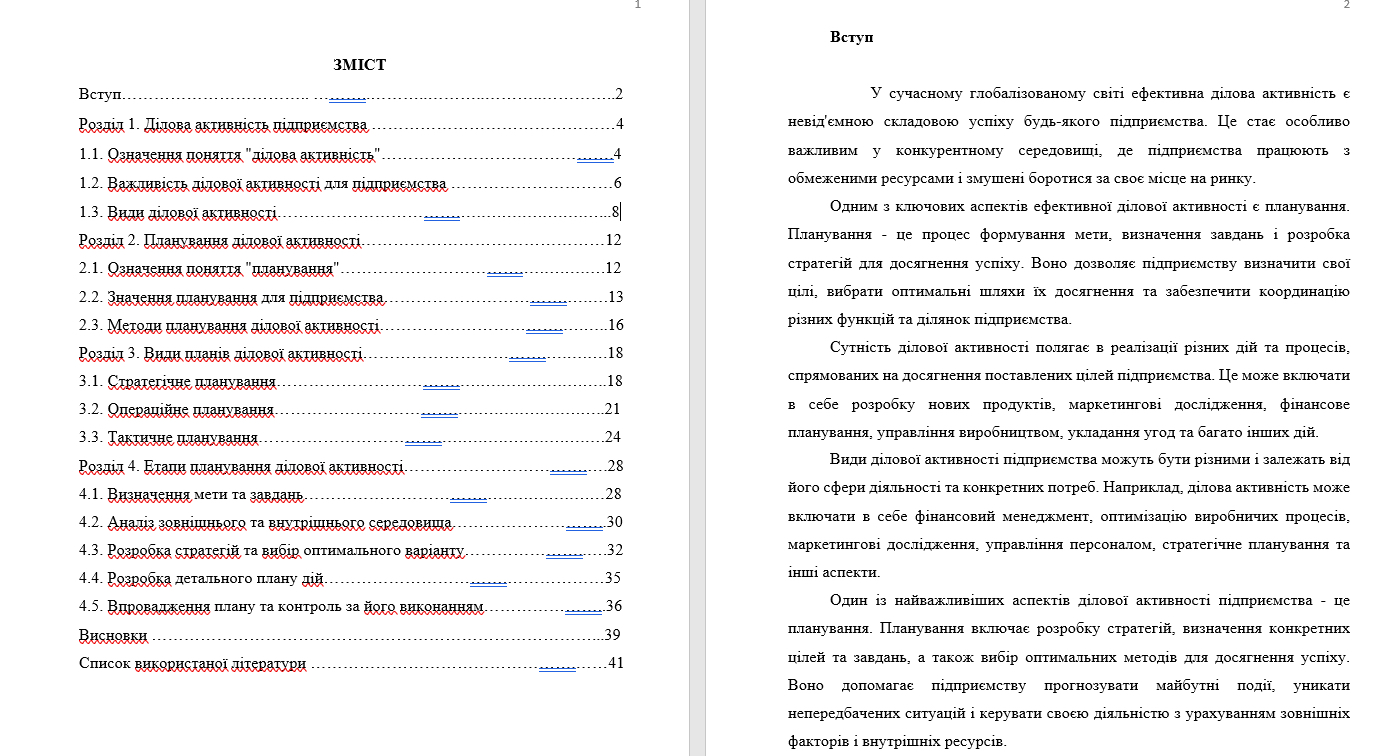The image size is (1394, 756).
Task: Click page number 2 in the page header
Action: [1347, 5]
